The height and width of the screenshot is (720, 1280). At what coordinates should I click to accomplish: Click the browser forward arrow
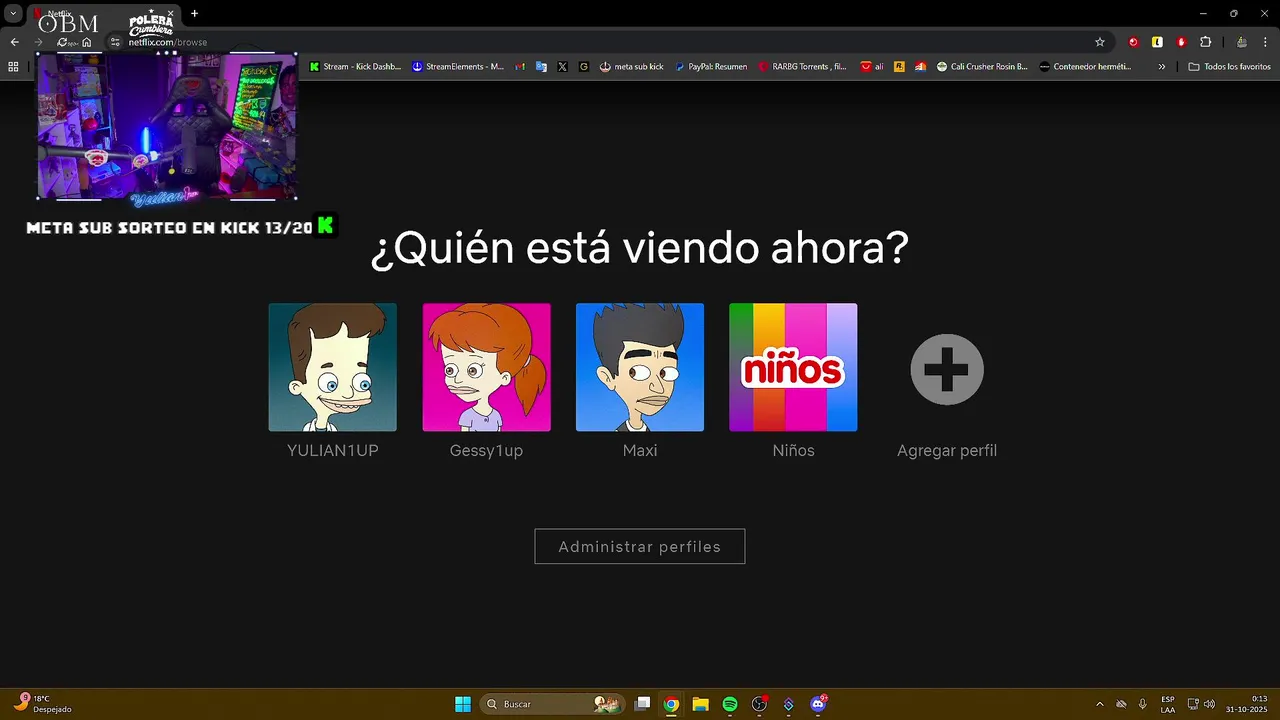[38, 42]
